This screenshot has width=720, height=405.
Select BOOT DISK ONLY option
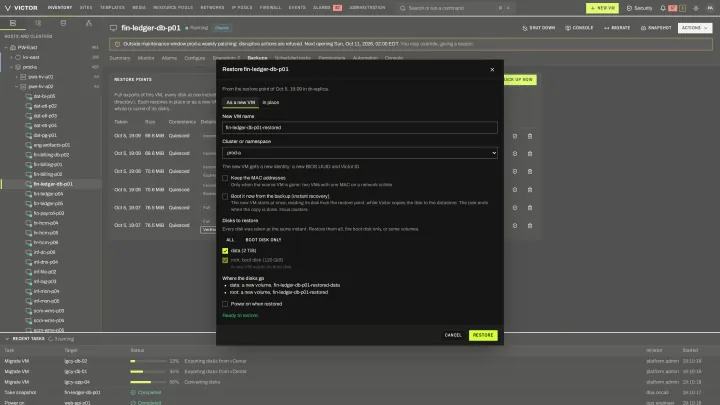click(x=263, y=240)
